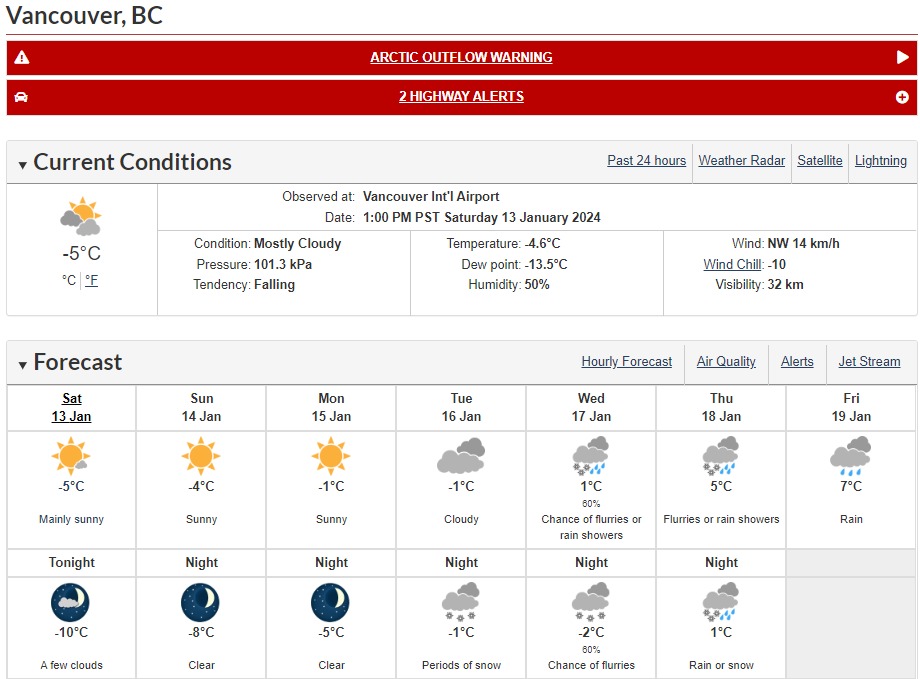Click the Saturday mainly sunny forecast icon
Viewport: 920px width, 679px height.
point(71,455)
